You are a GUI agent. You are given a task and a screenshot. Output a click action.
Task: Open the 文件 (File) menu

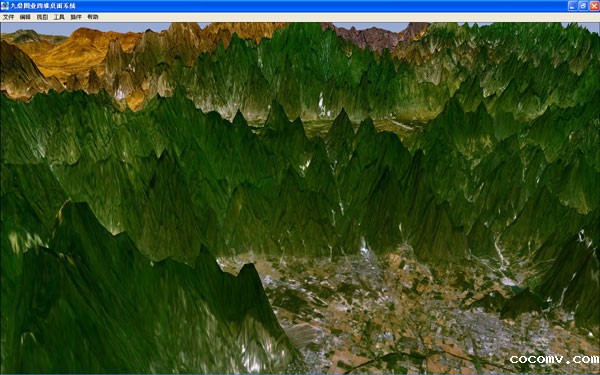point(8,17)
